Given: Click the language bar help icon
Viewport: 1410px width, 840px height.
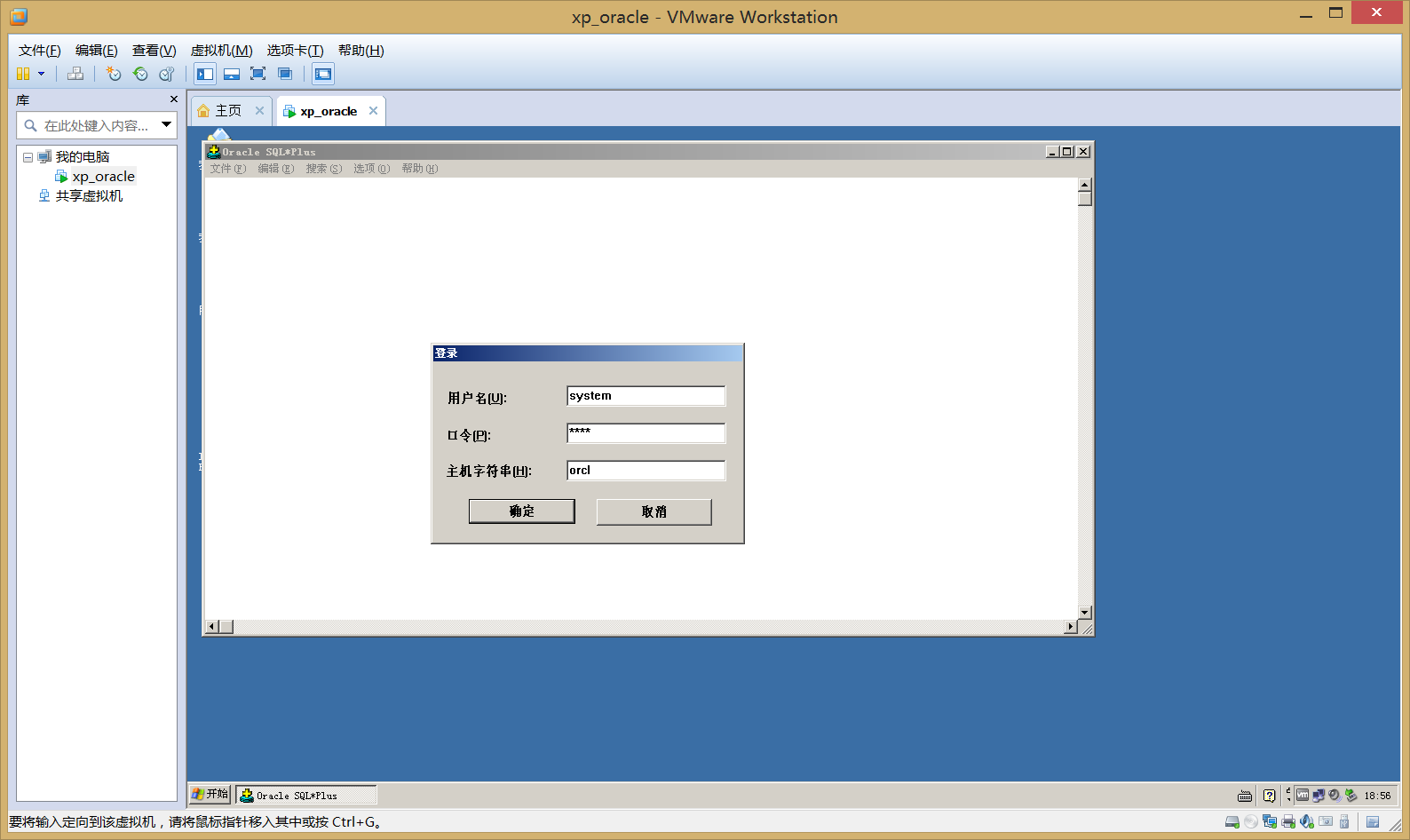Looking at the screenshot, I should 1270,796.
